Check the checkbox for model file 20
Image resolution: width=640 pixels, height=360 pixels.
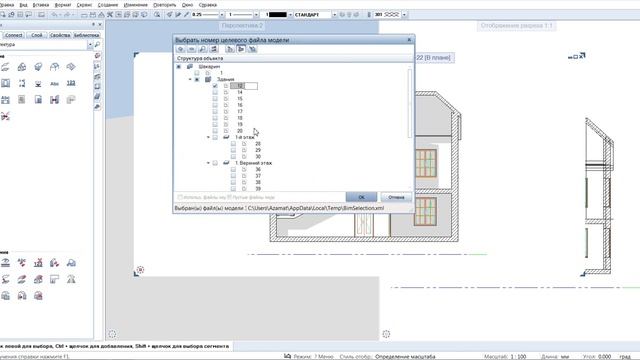click(x=215, y=131)
